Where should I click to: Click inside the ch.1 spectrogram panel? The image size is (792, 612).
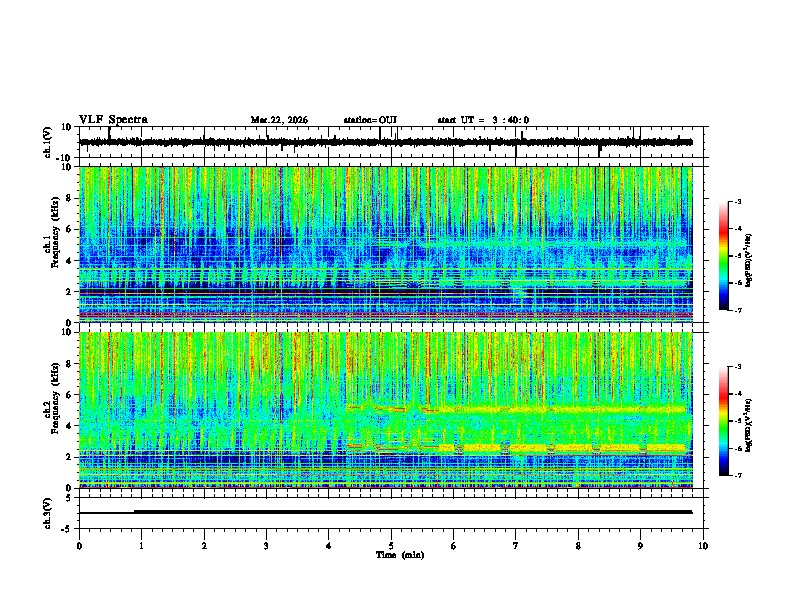[x=386, y=244]
